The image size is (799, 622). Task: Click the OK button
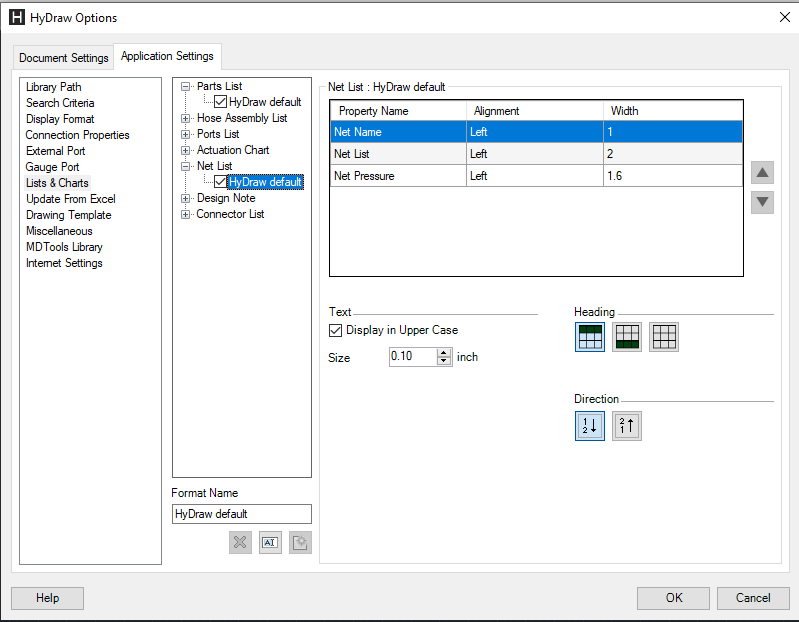tap(673, 598)
